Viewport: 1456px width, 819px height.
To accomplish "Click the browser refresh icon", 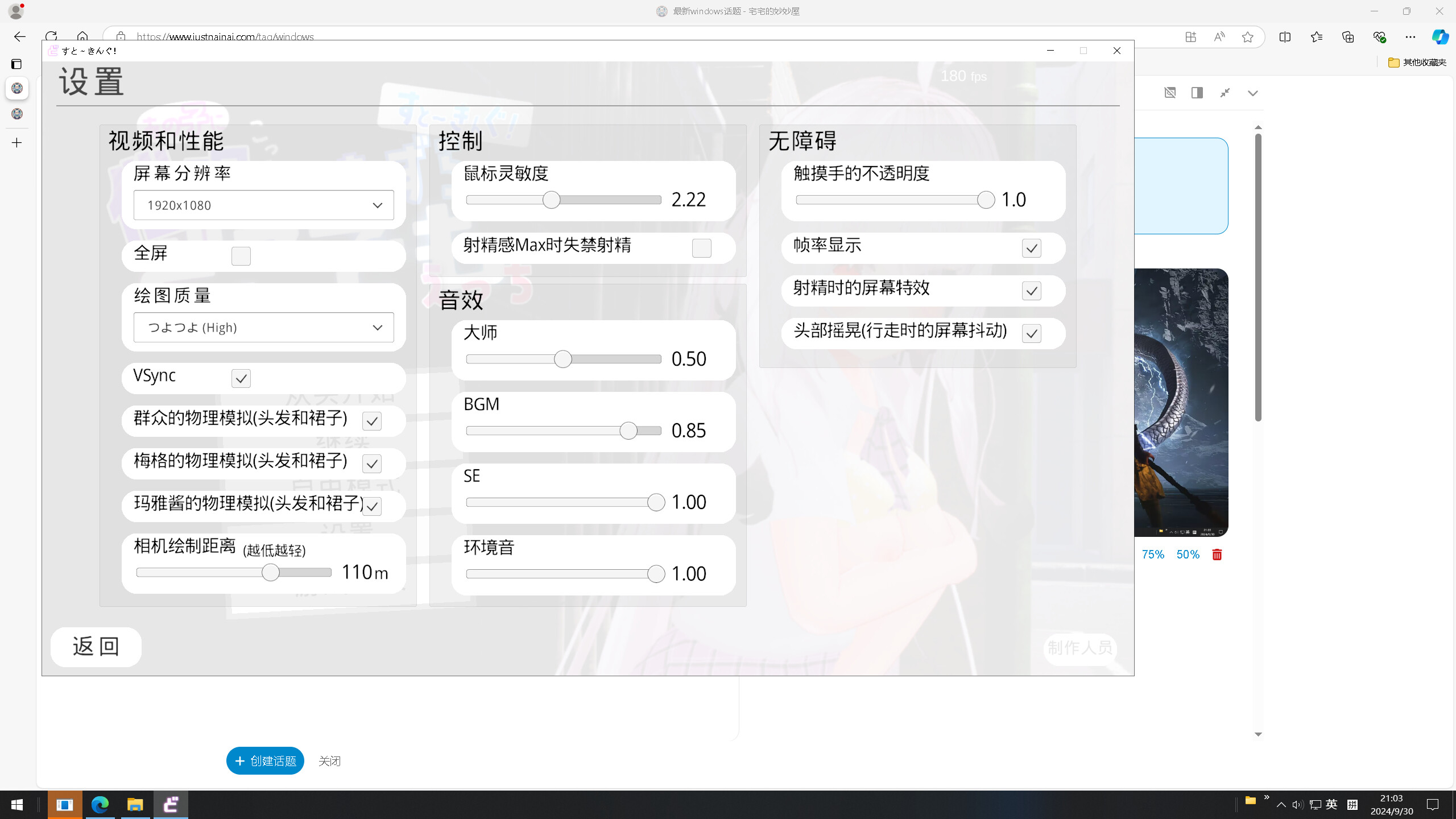I will click(51, 35).
